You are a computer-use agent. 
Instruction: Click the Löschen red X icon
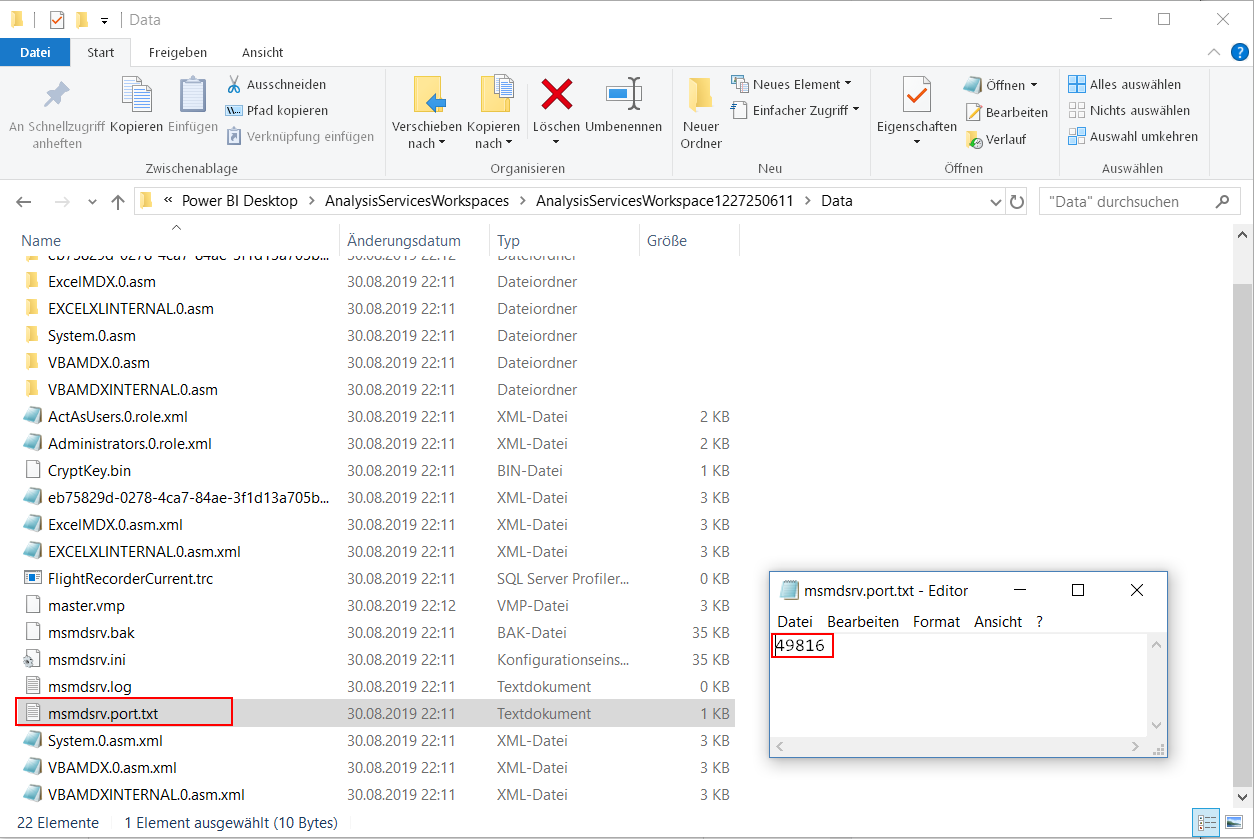coord(556,94)
